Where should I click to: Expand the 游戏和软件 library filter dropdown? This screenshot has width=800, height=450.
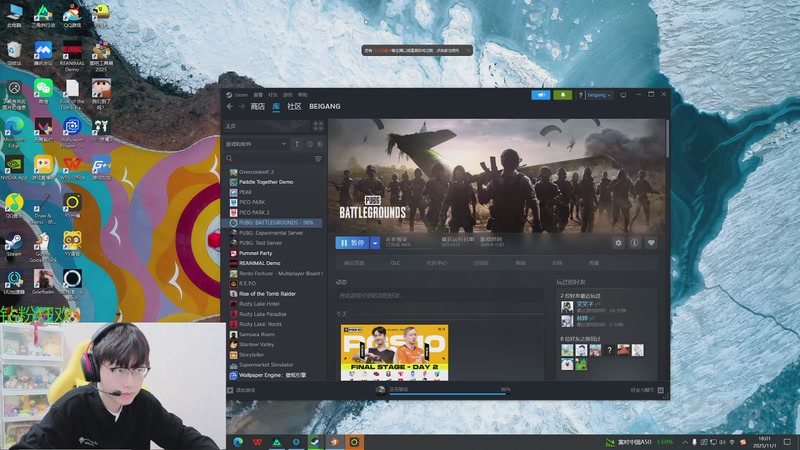click(256, 144)
